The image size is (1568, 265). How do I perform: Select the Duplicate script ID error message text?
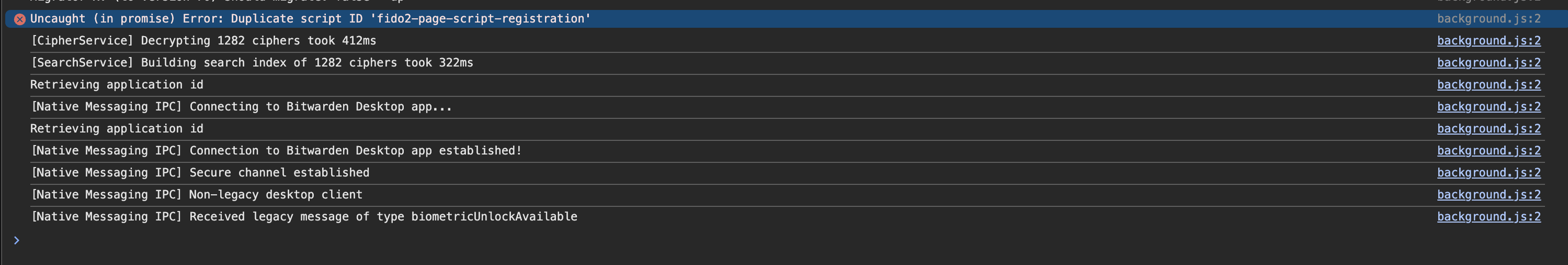(311, 19)
